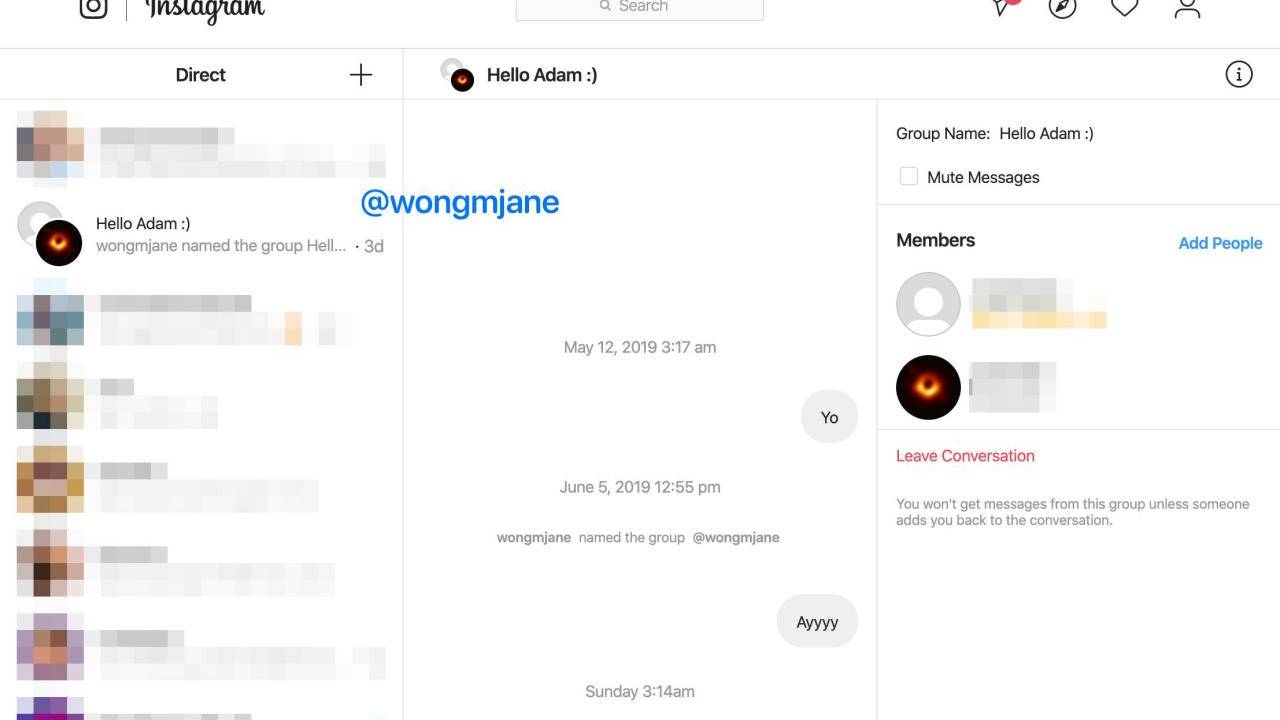Viewport: 1280px width, 720px height.
Task: Start a new message with plus icon
Action: pos(361,75)
